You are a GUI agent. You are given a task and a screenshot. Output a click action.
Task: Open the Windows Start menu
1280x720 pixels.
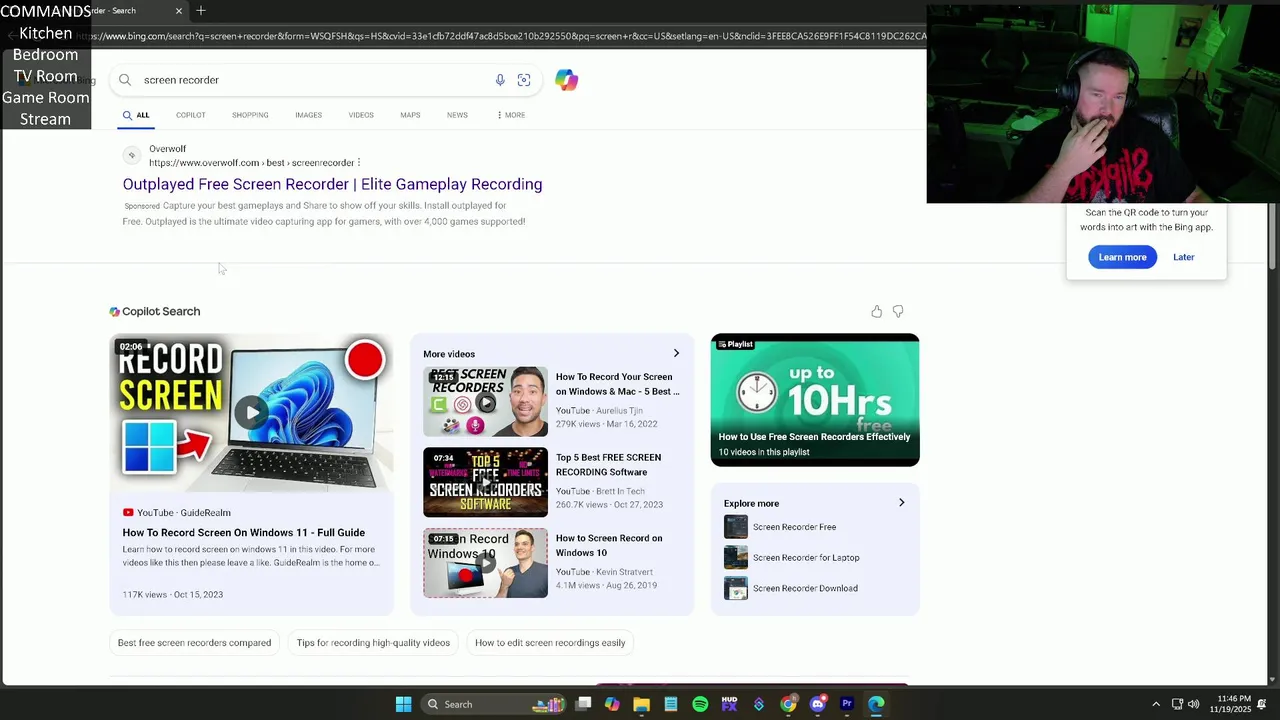point(403,704)
